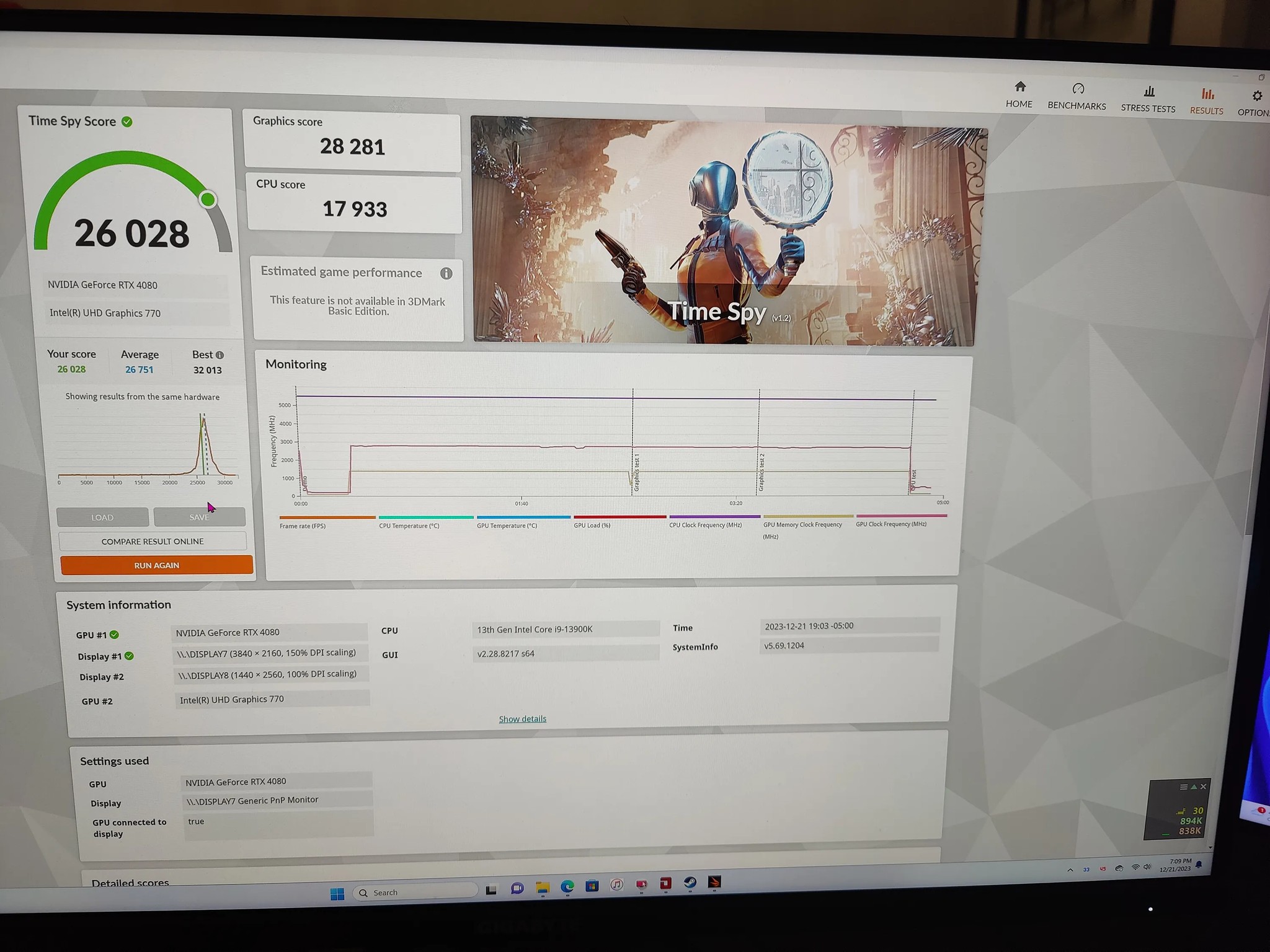The image size is (1270, 952).
Task: Click the CPU test marker on chart
Action: [913, 481]
